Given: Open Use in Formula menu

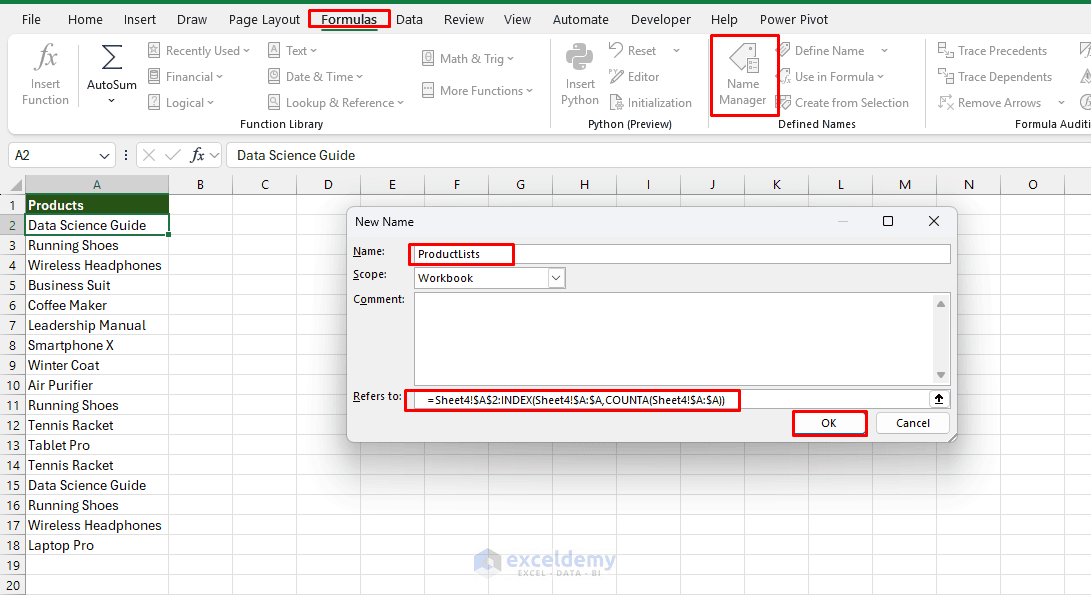Looking at the screenshot, I should (831, 77).
